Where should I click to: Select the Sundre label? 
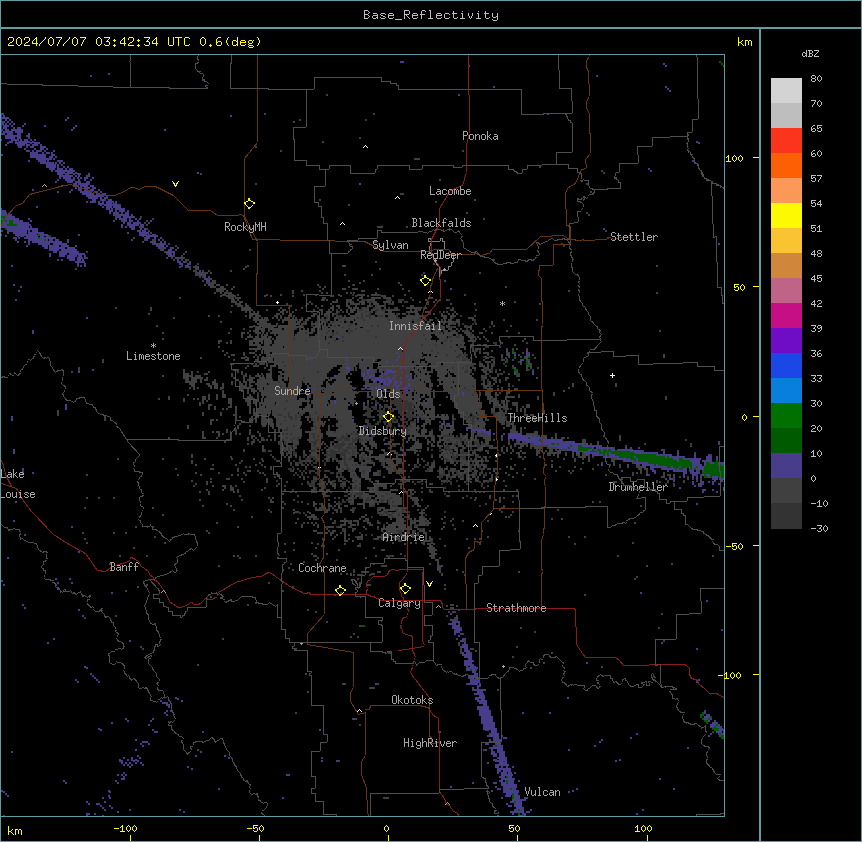click(292, 391)
